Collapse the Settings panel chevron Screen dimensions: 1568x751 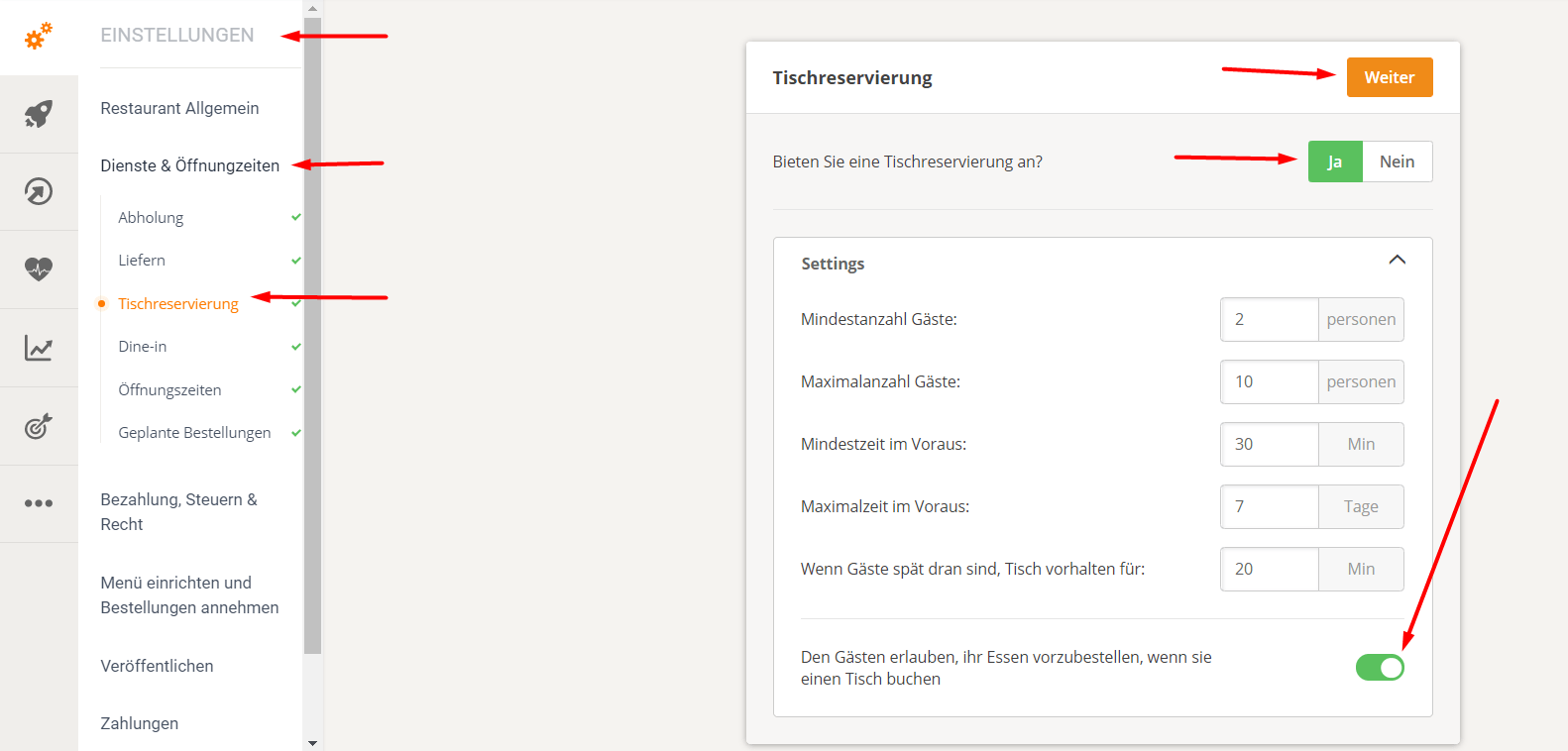[x=1397, y=261]
